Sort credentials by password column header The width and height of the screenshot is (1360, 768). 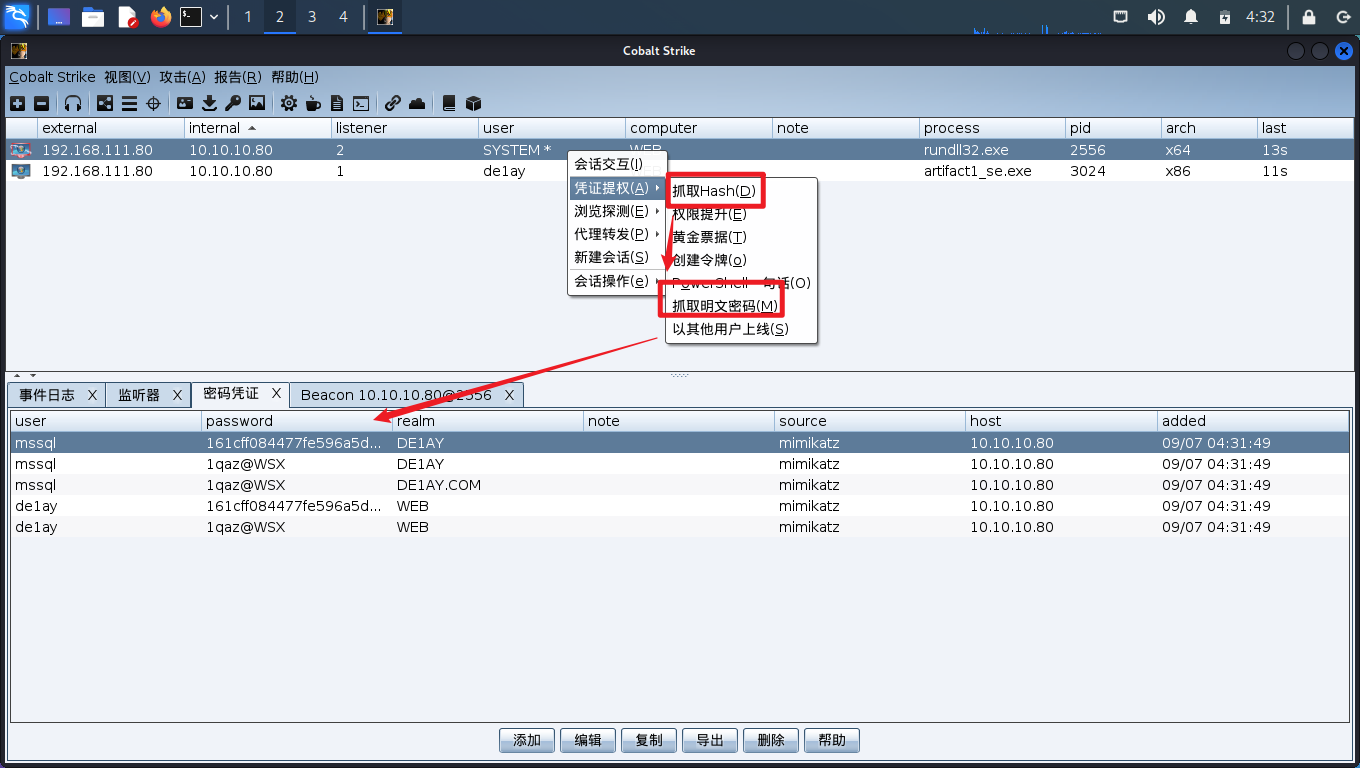point(297,421)
